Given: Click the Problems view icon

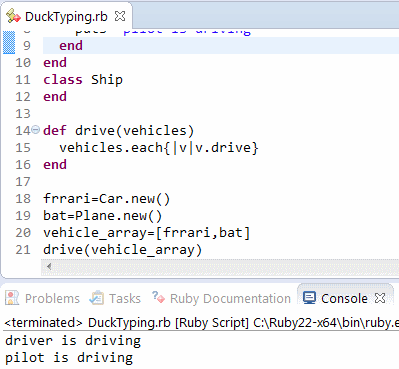Looking at the screenshot, I should pos(12,298).
